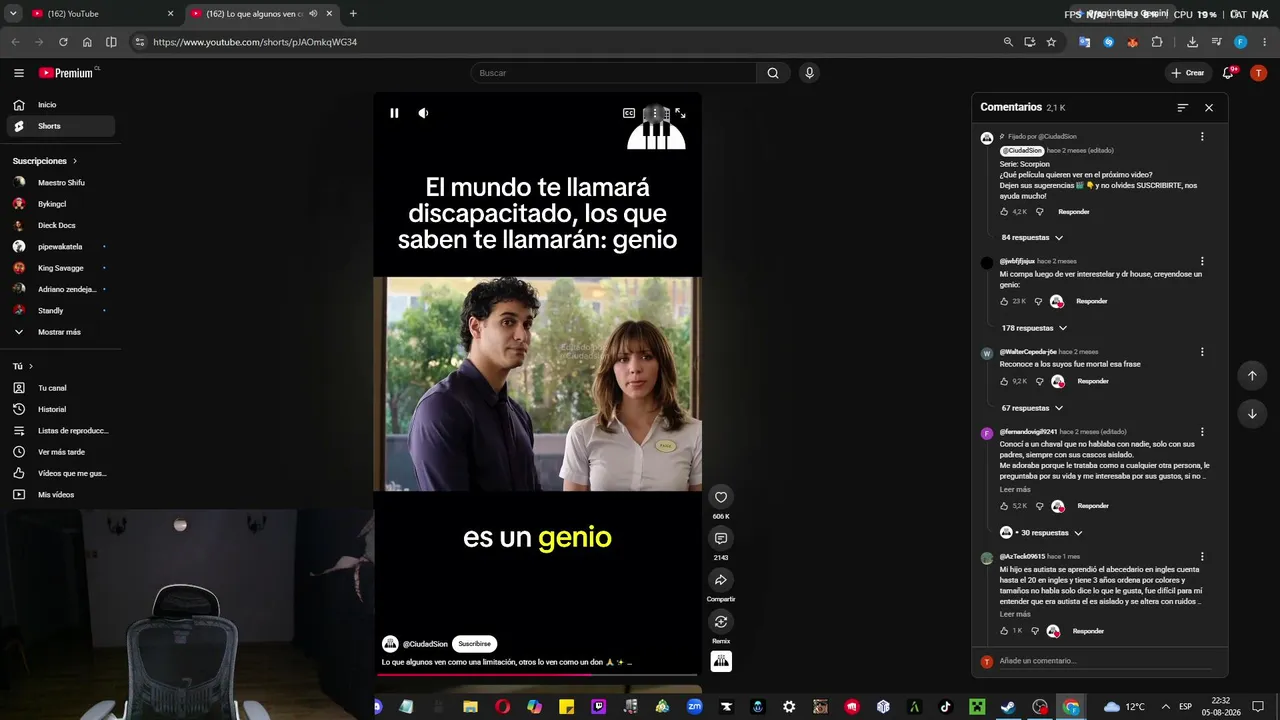Viewport: 1280px width, 720px height.
Task: Open the Crear create button
Action: [x=1188, y=73]
